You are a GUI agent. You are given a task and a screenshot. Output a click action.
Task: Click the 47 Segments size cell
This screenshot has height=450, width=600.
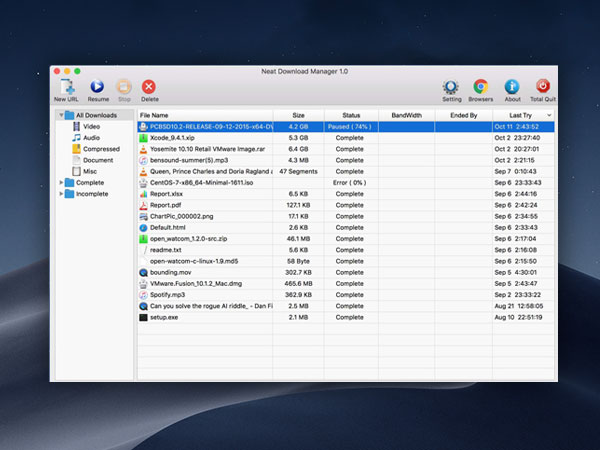[x=298, y=171]
